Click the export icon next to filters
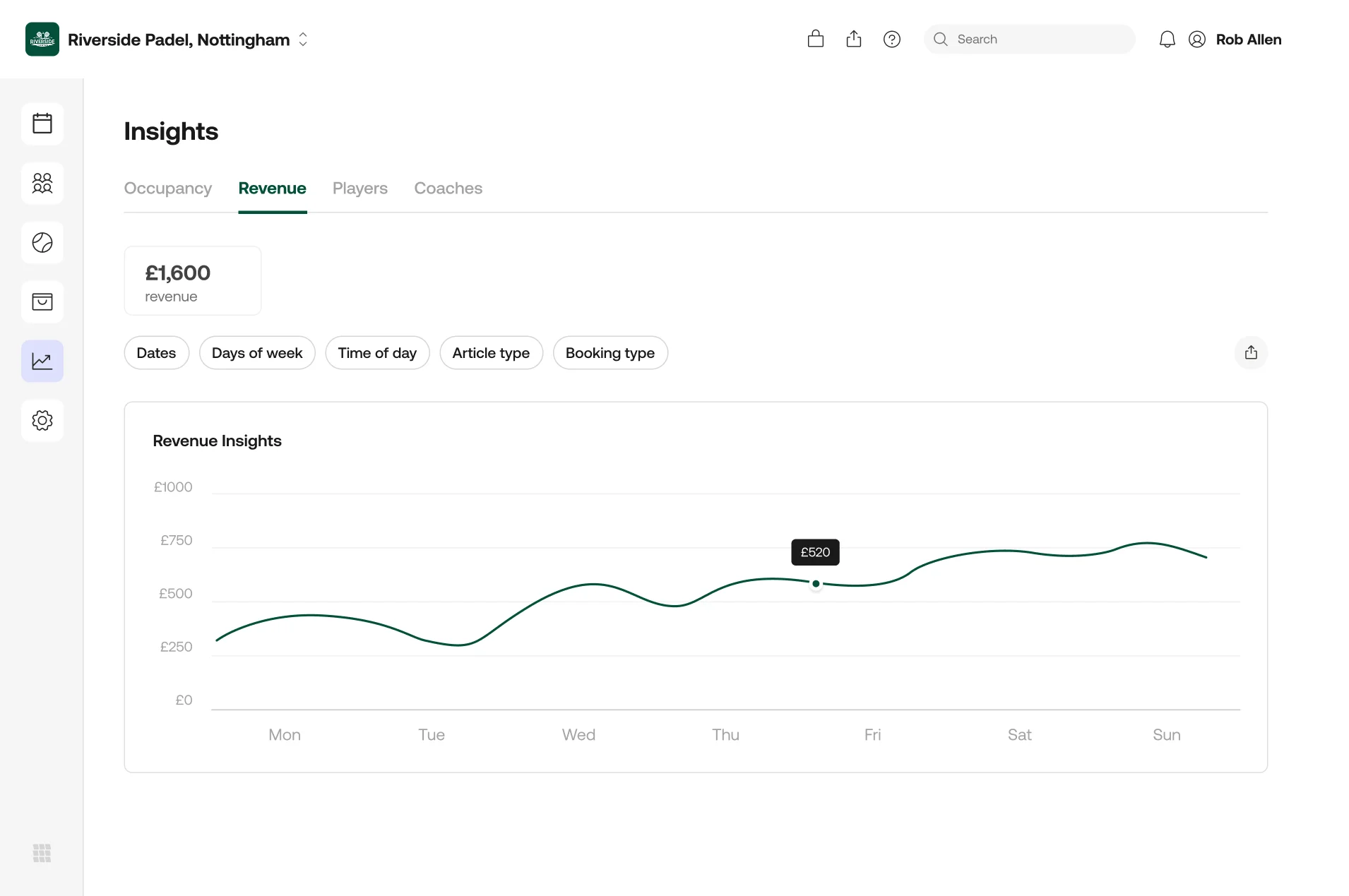Screen dimensions: 1349x896 [1252, 352]
